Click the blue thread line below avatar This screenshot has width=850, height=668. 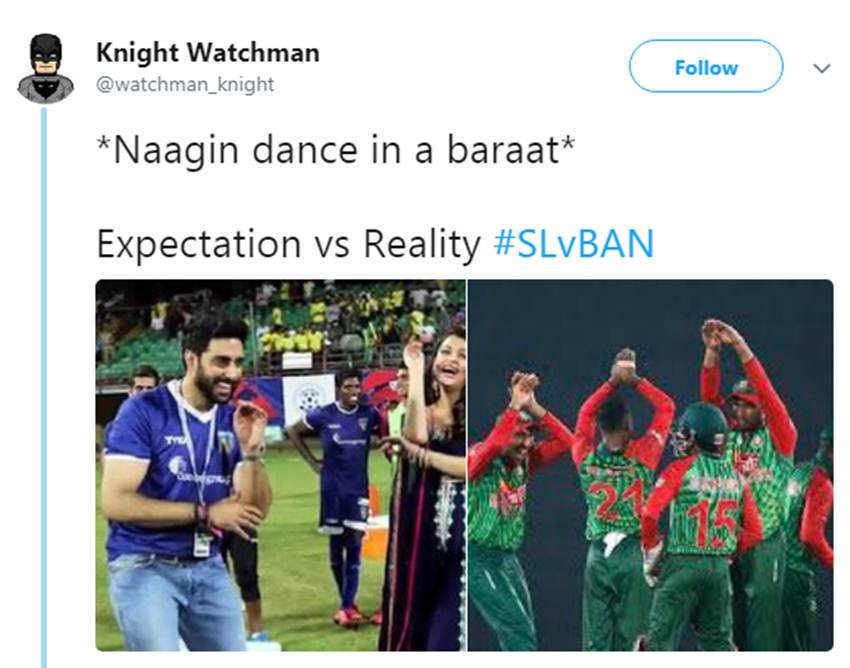(x=44, y=387)
